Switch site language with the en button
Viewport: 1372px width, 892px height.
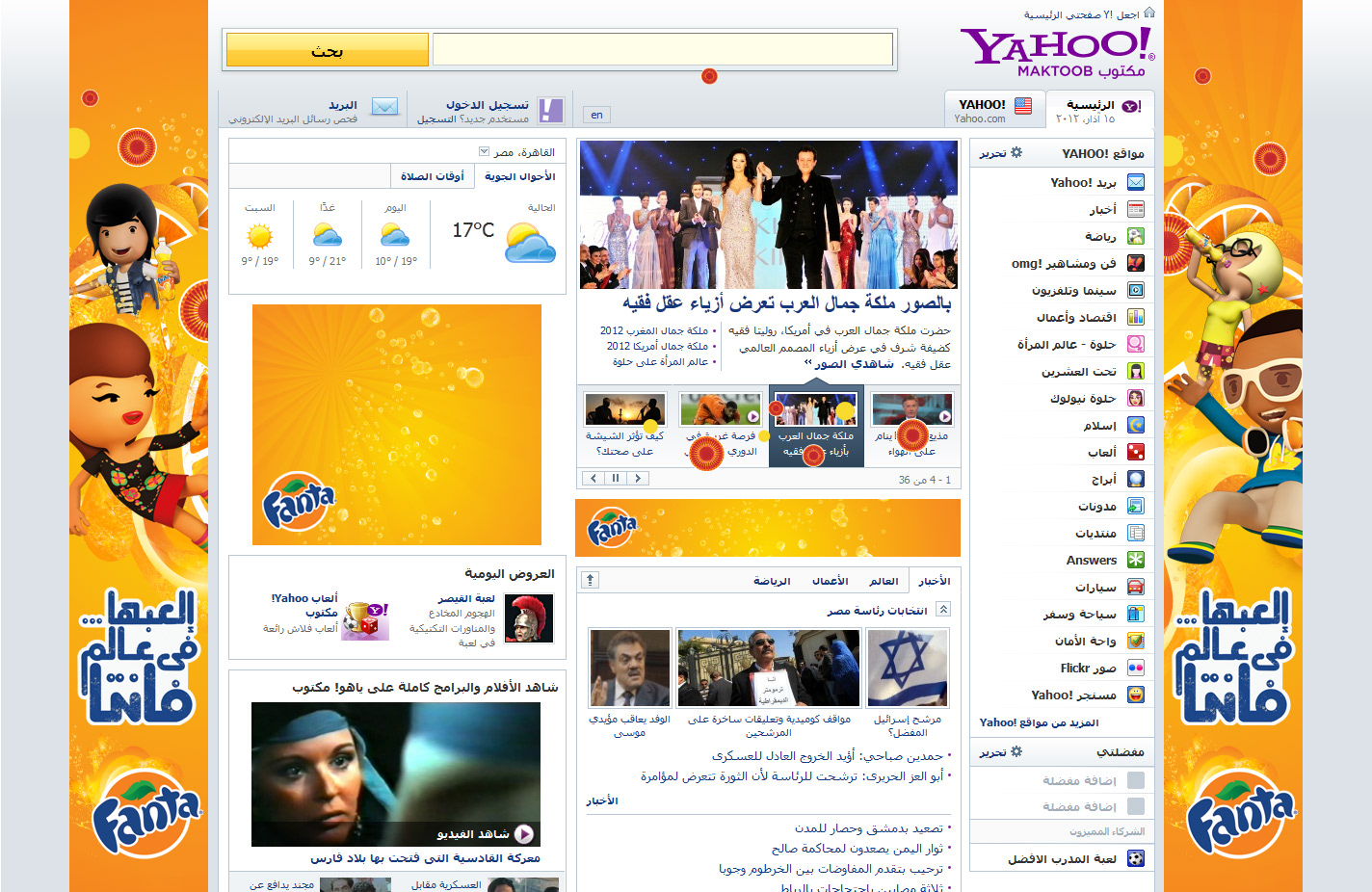596,115
